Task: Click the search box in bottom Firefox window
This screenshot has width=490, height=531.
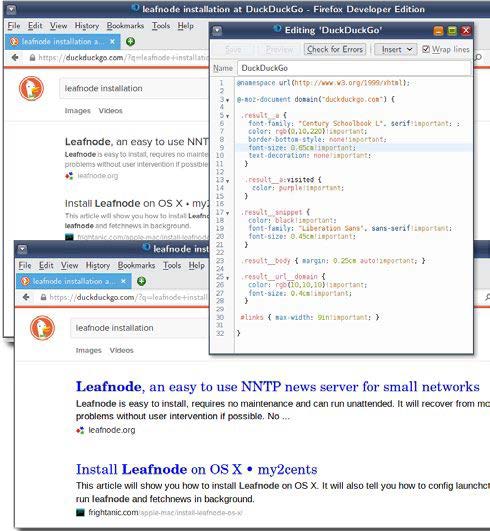Action: click(140, 328)
